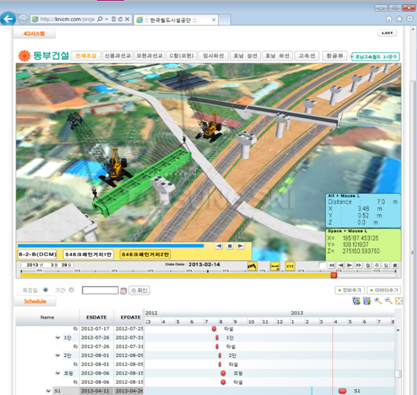Select the 항공뷰 view tab
The width and height of the screenshot is (417, 395).
pyautogui.click(x=335, y=56)
